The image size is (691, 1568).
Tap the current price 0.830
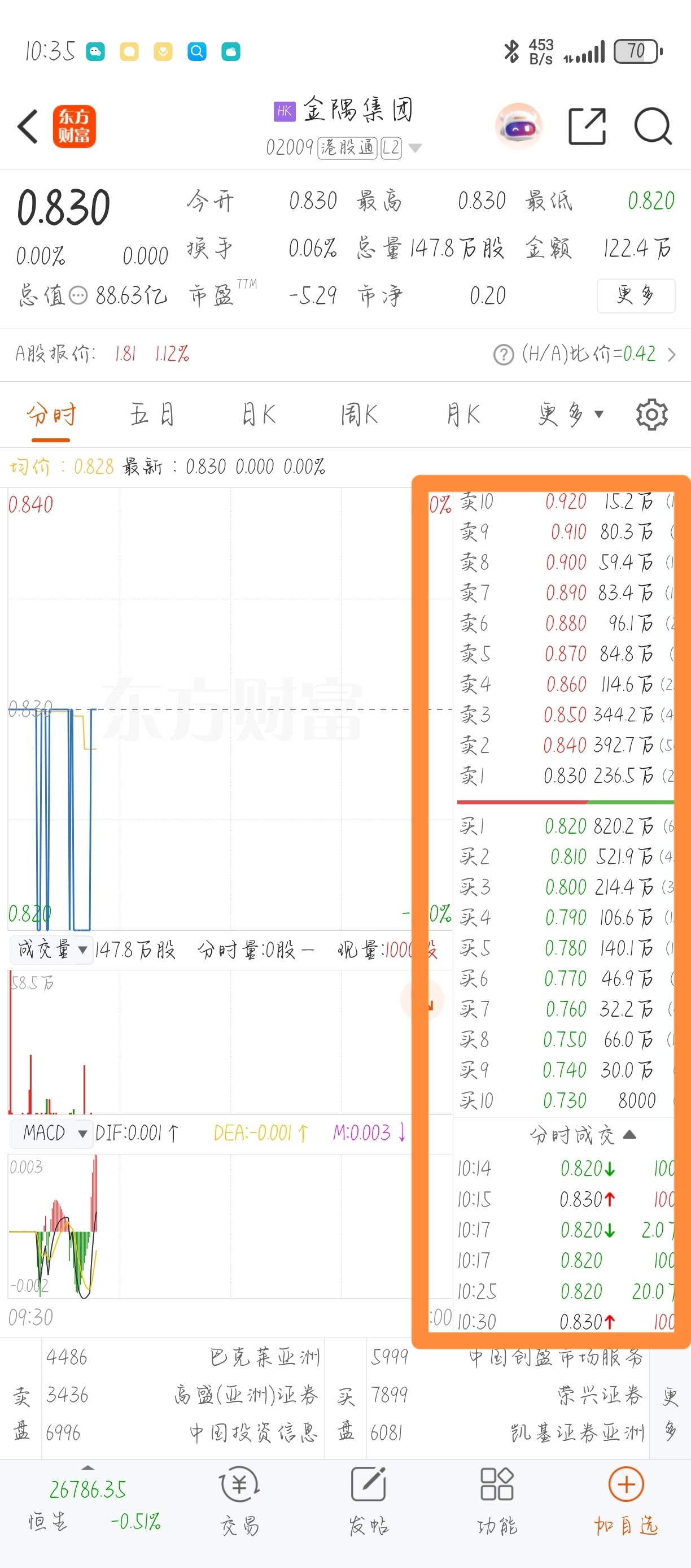pos(63,208)
